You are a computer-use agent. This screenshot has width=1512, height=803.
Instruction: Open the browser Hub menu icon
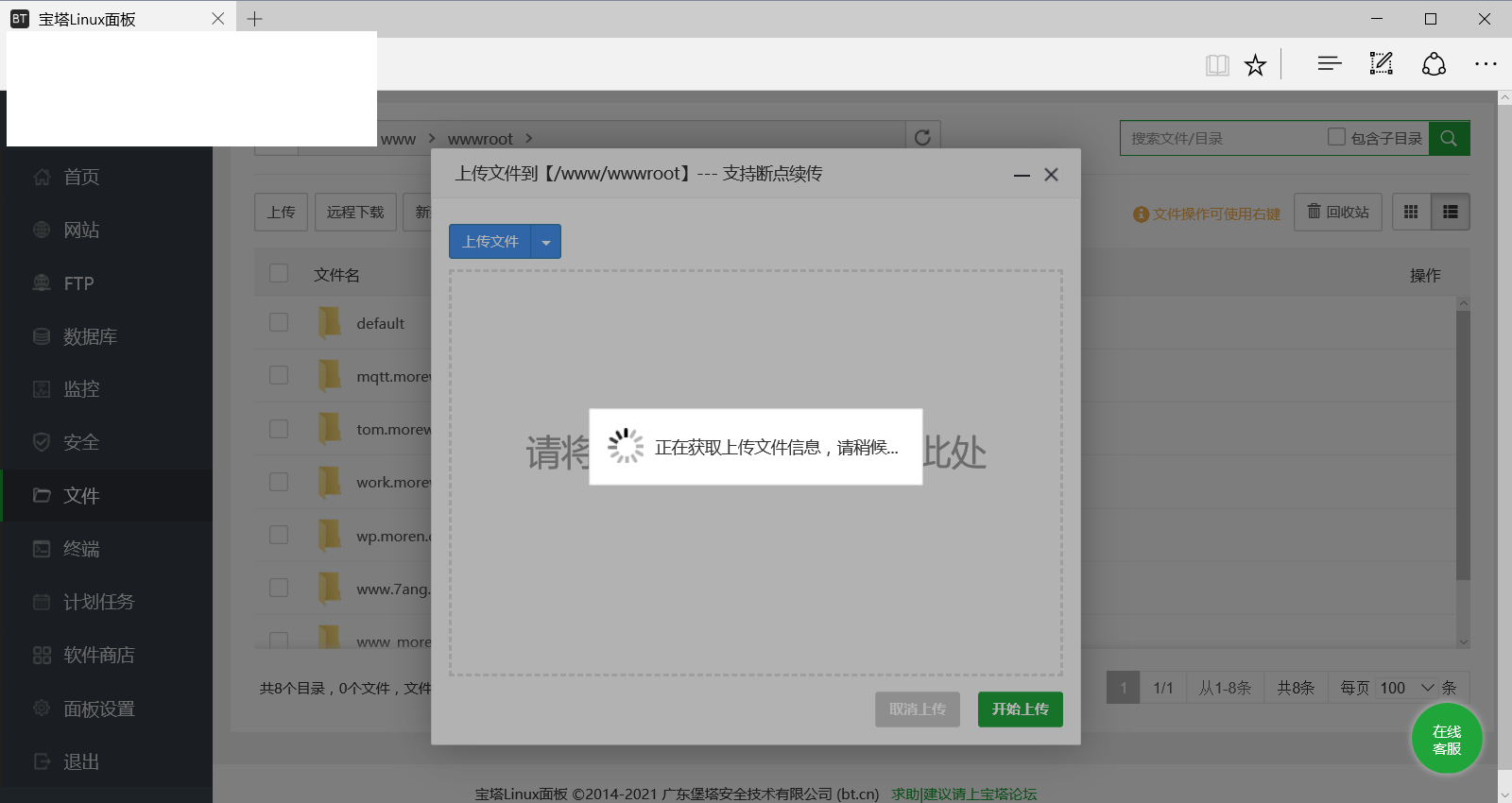[1330, 63]
